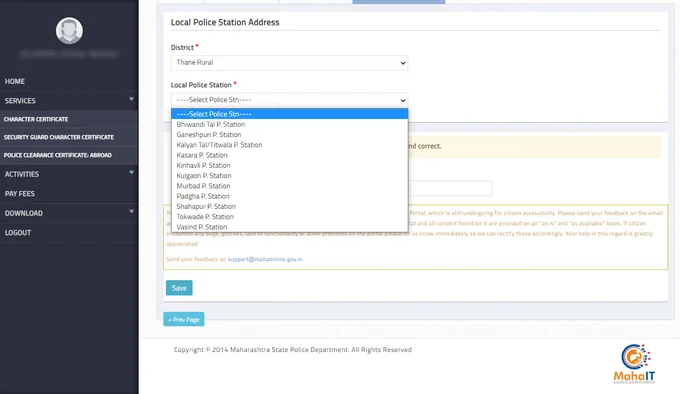Choose the ----Select Police Stn---- option
Viewport: 680px width, 394px height.
click(x=289, y=114)
